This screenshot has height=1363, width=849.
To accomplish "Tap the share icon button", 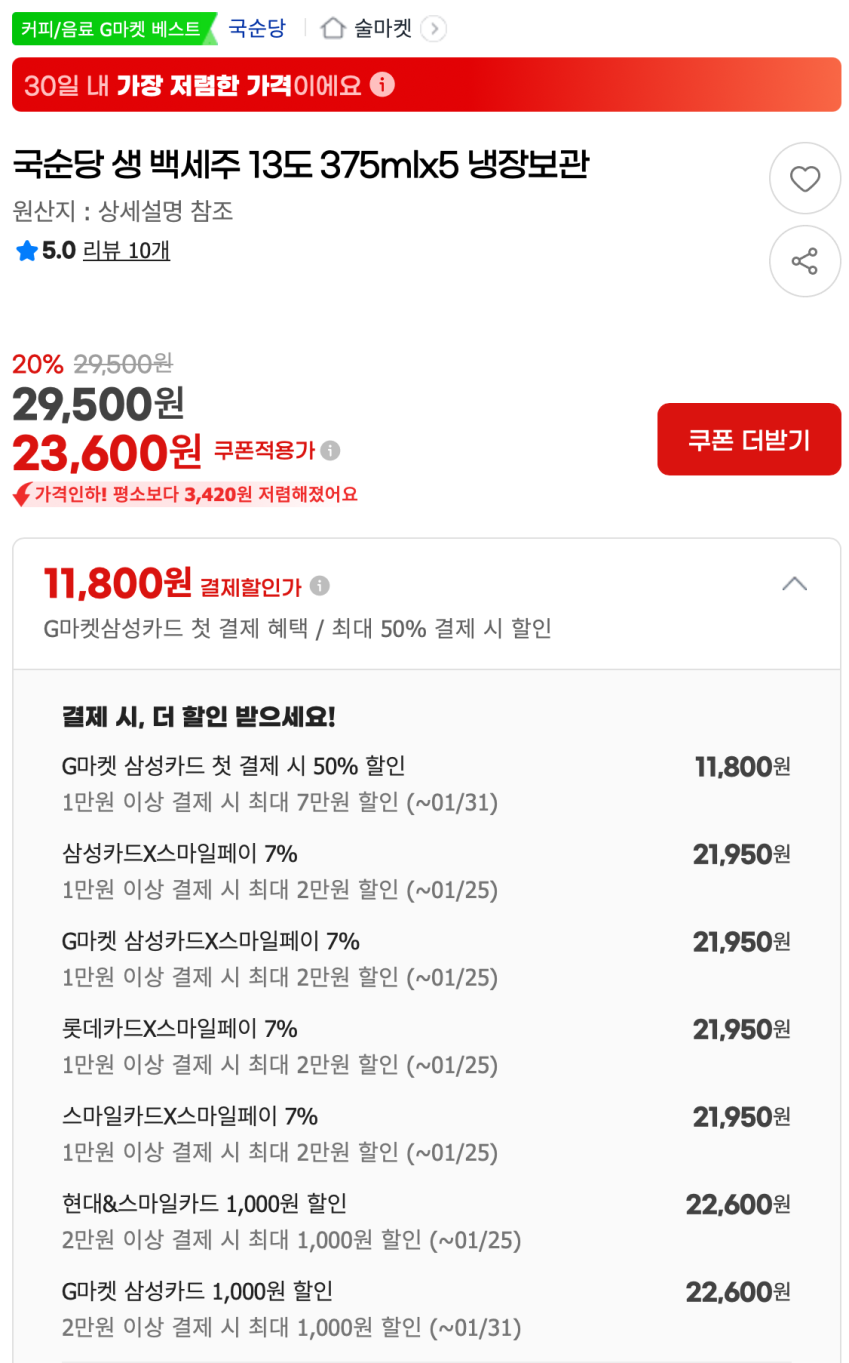I will tap(804, 262).
